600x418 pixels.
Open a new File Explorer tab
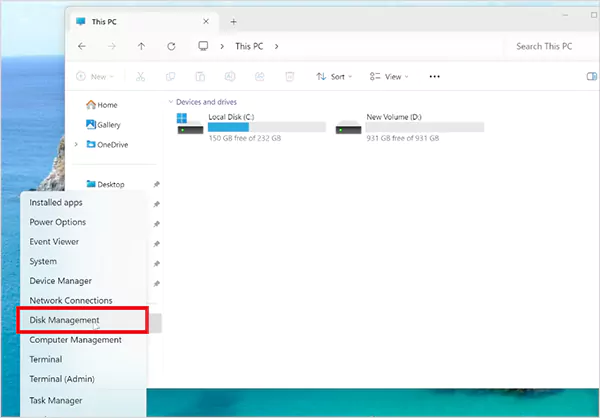tap(234, 21)
